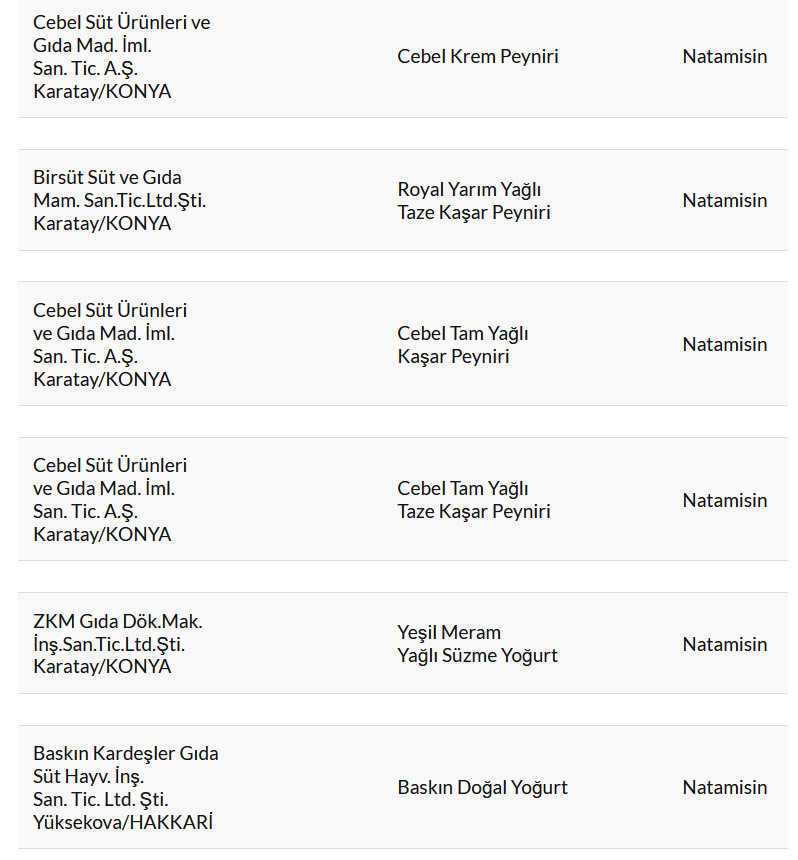Click the Birsüt Süt ve Gıda company name
Screen dimensions: 798x860
107,178
